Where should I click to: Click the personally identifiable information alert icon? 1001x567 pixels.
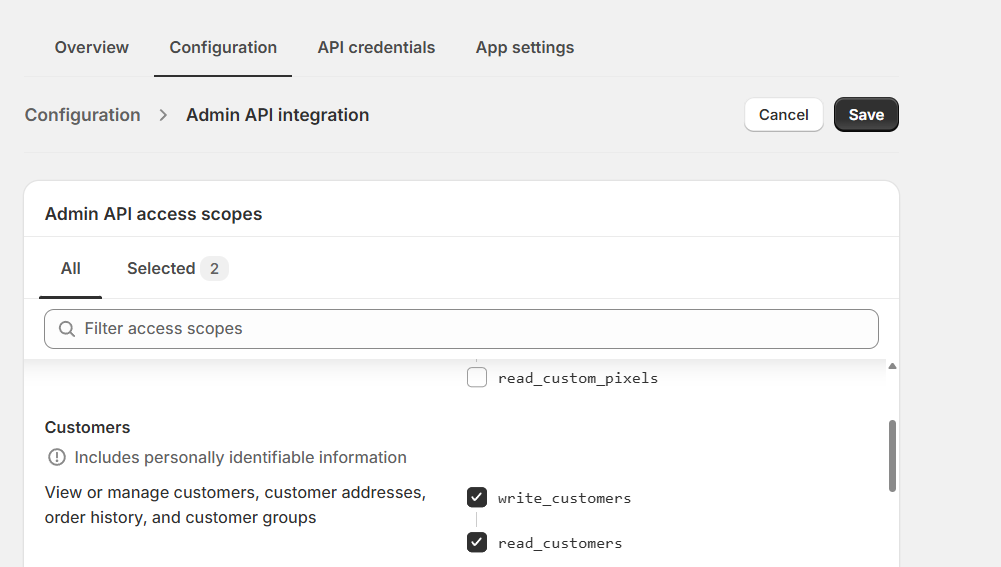57,457
